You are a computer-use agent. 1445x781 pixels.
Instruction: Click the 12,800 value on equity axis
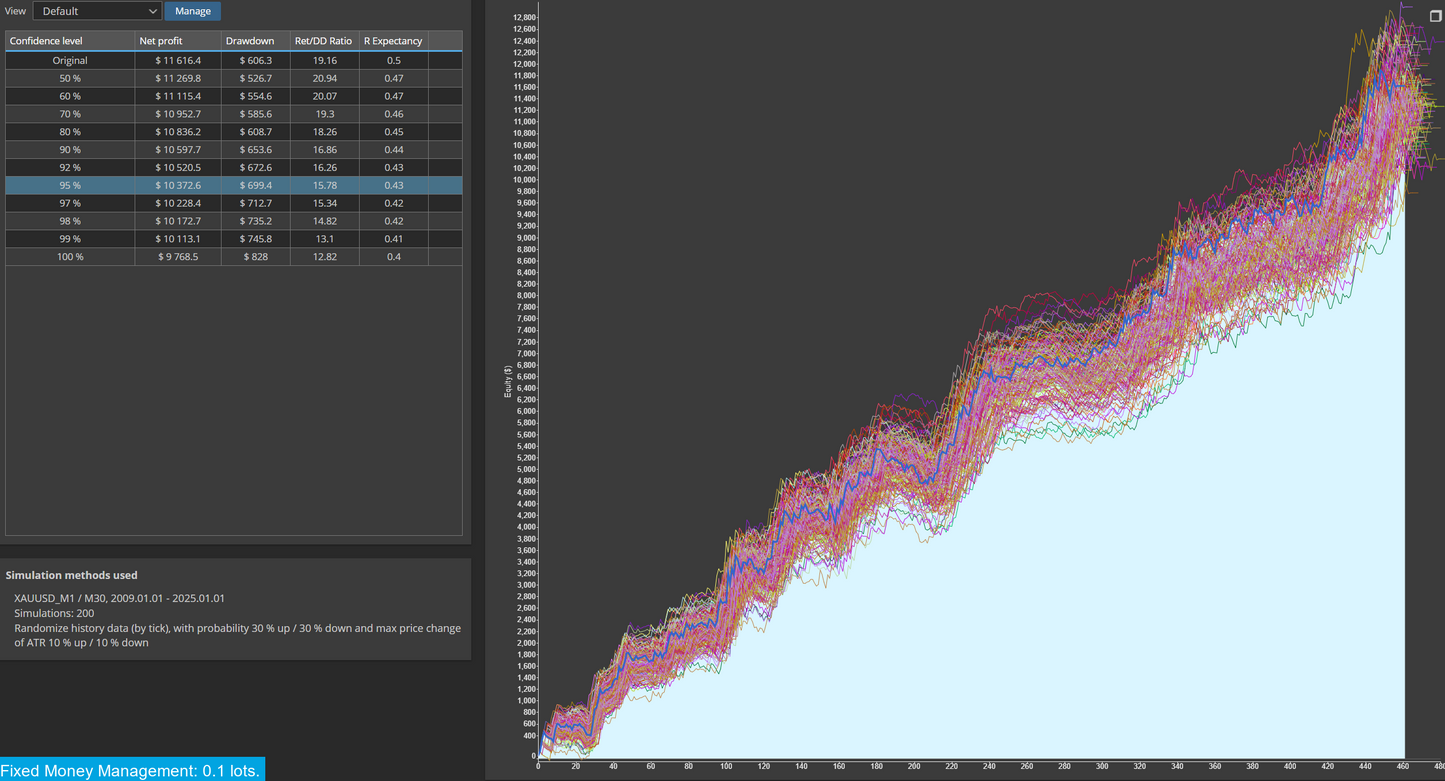point(524,18)
